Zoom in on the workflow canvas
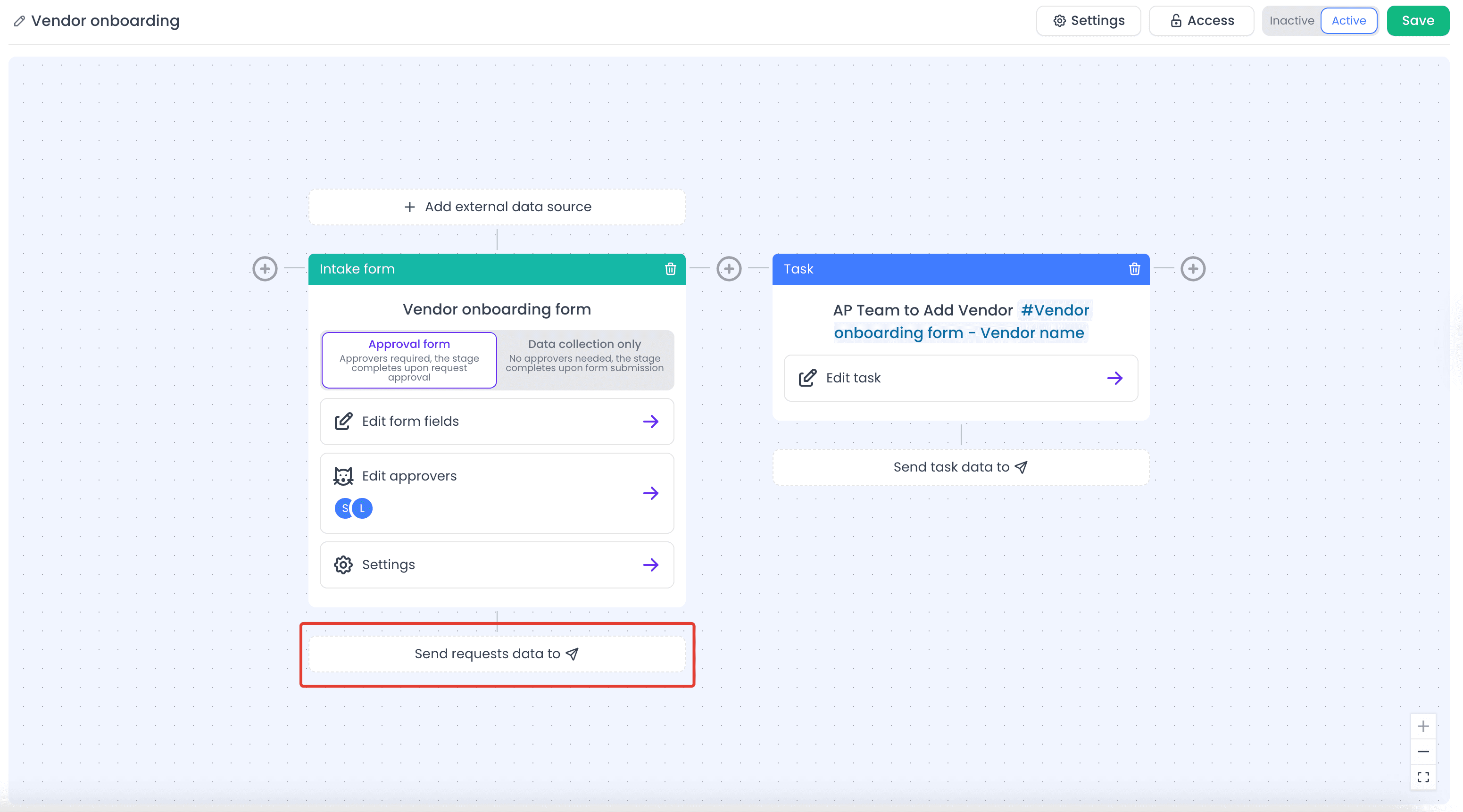1463x812 pixels. pyautogui.click(x=1423, y=726)
